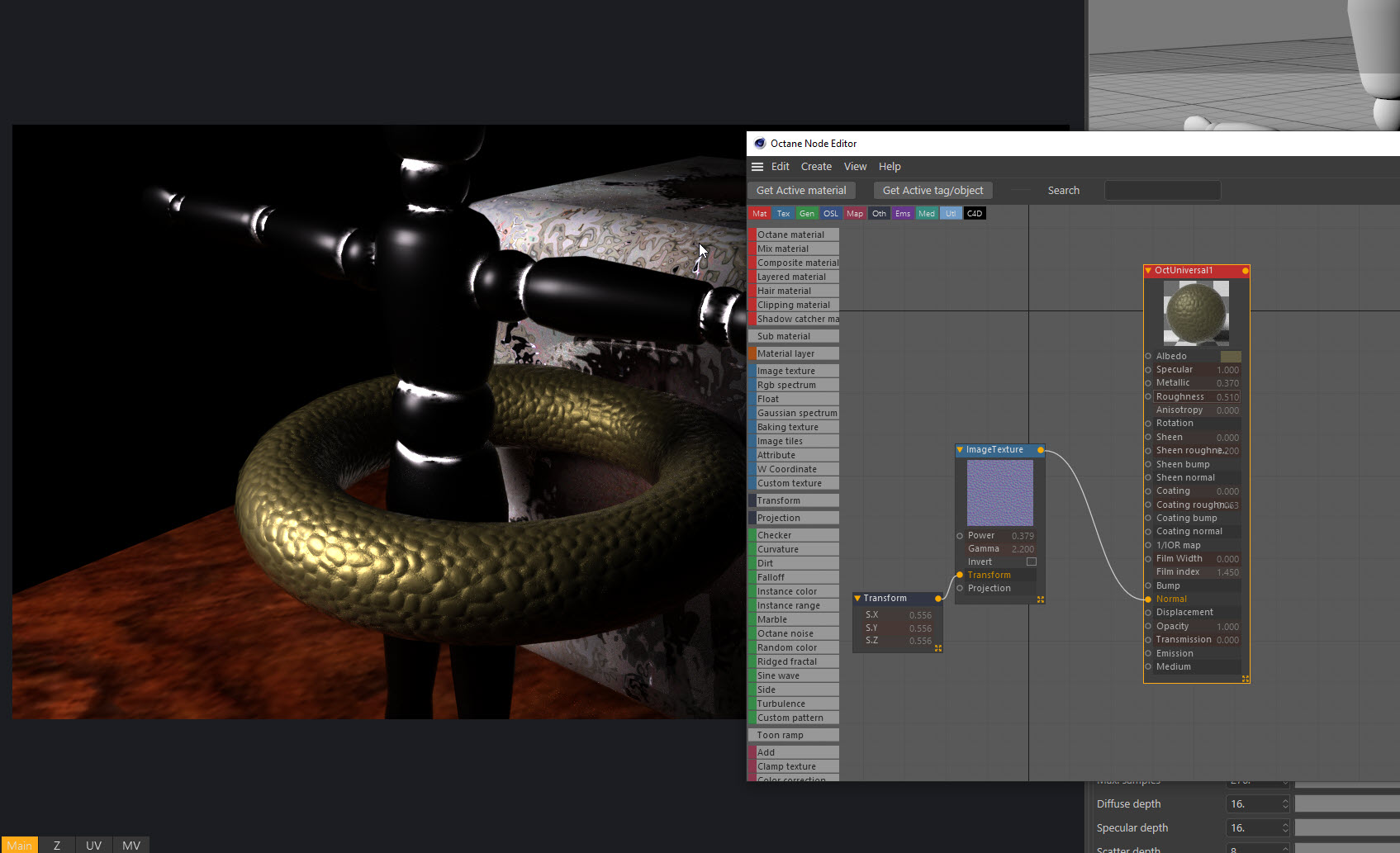Switch to the UV render pass tab
Image resolution: width=1400 pixels, height=853 pixels.
94,846
